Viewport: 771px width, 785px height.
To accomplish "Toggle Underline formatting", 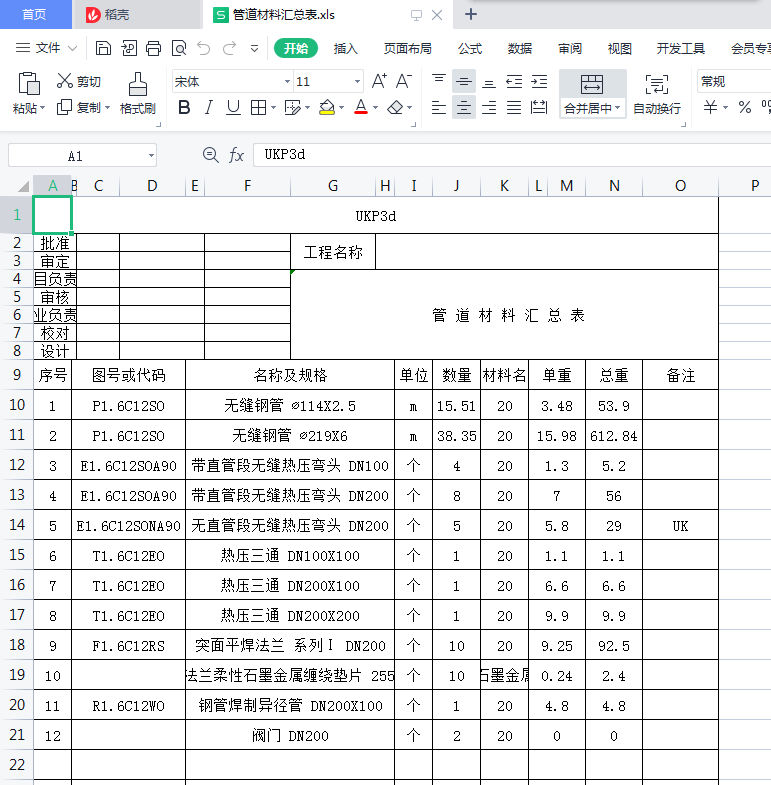I will (x=233, y=108).
